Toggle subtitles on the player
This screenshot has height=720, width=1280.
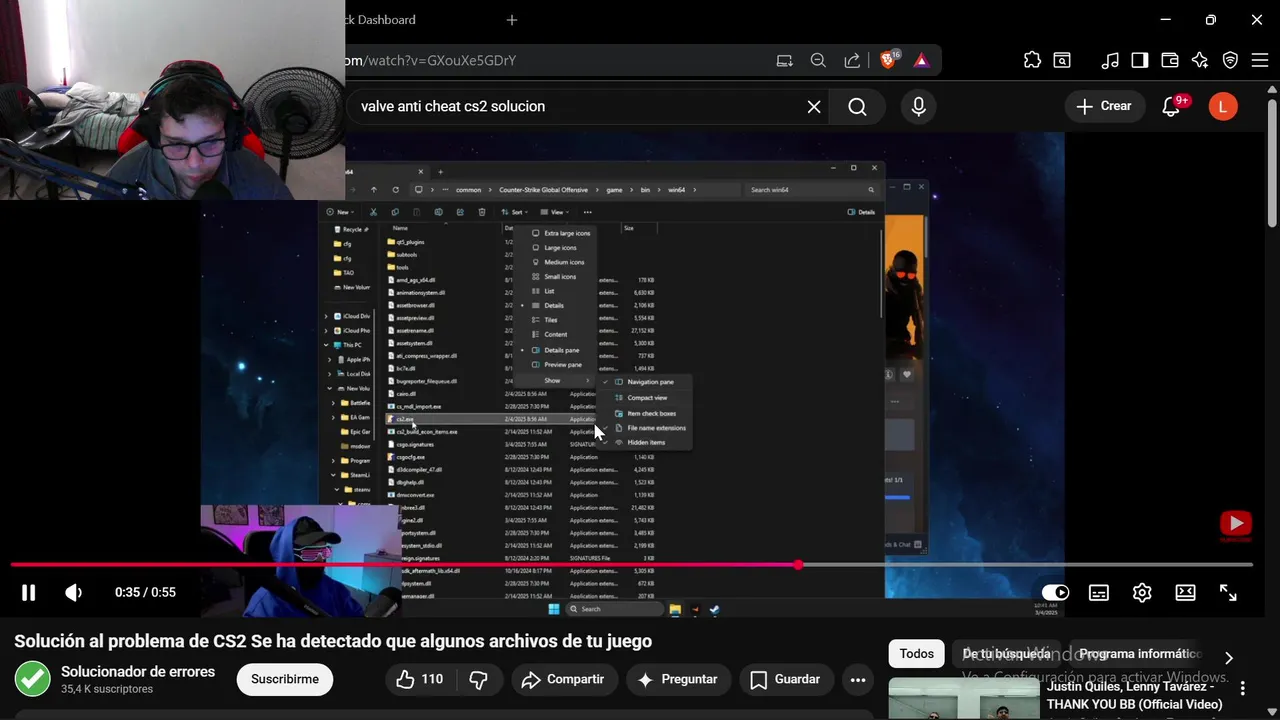pyautogui.click(x=1099, y=592)
